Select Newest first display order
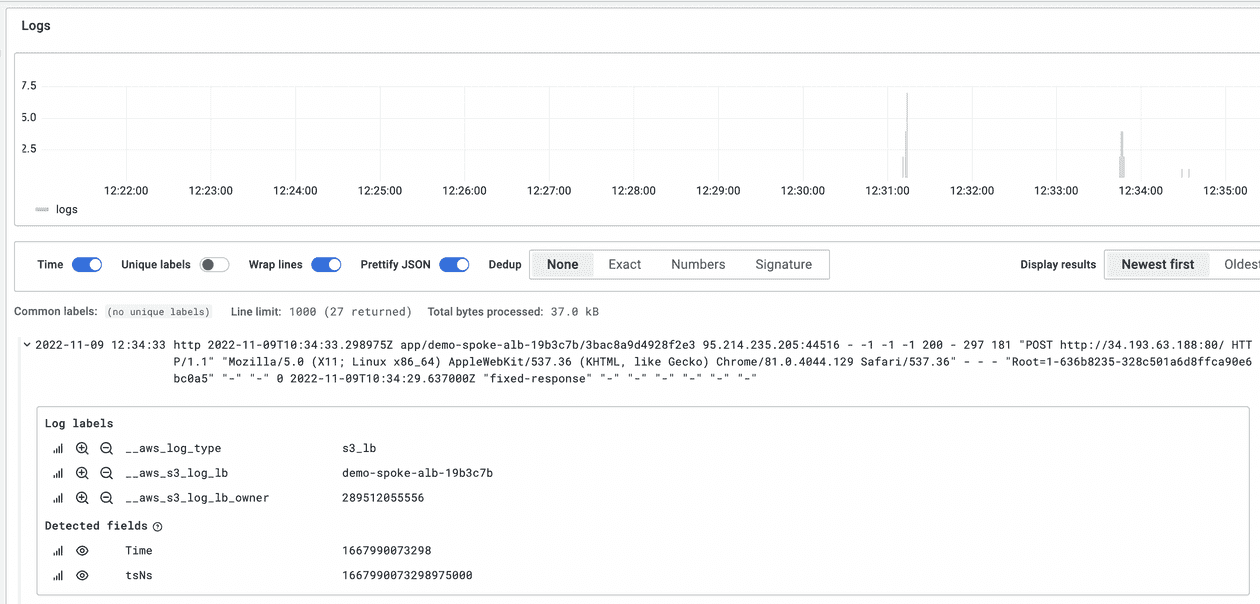The image size is (1260, 604). pyautogui.click(x=1157, y=264)
